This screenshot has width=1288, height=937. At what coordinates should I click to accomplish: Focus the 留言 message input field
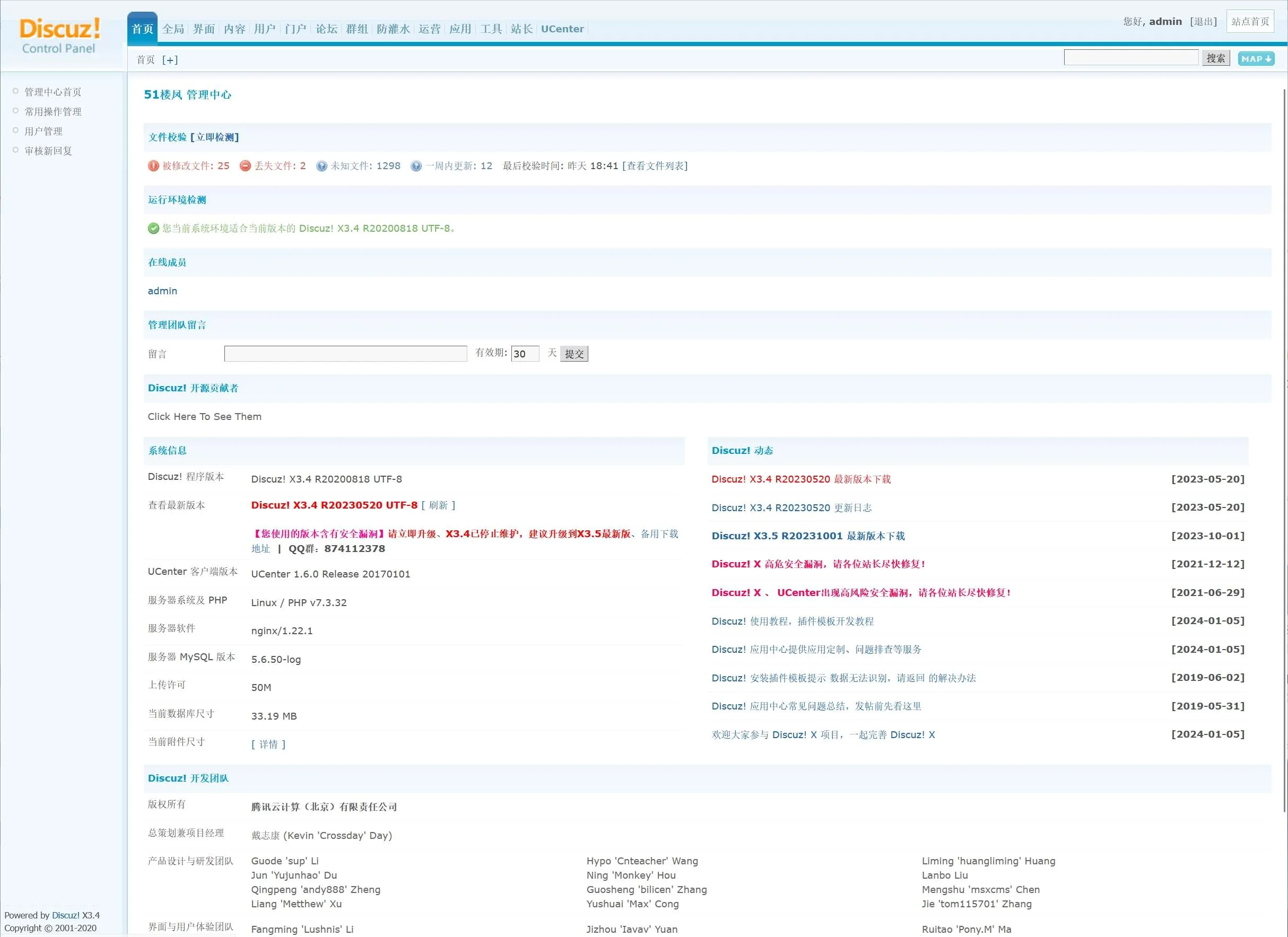tap(345, 354)
